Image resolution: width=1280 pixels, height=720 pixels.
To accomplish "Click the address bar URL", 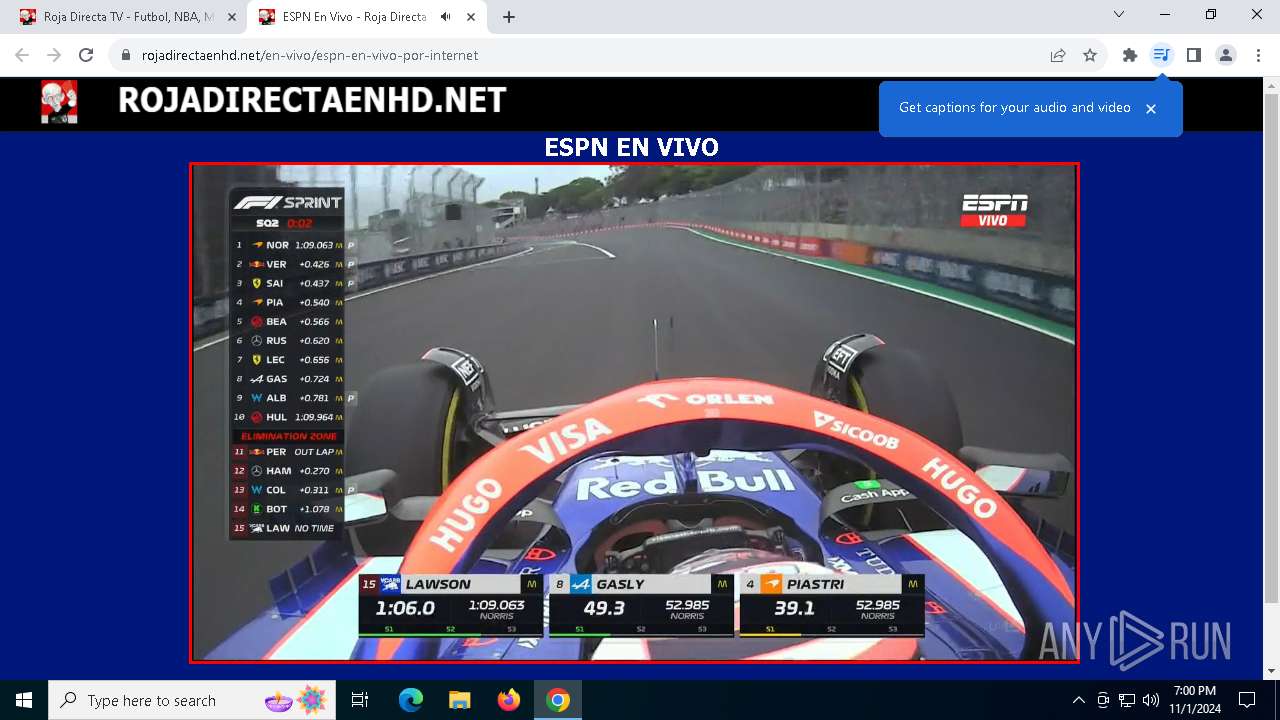I will 310,56.
